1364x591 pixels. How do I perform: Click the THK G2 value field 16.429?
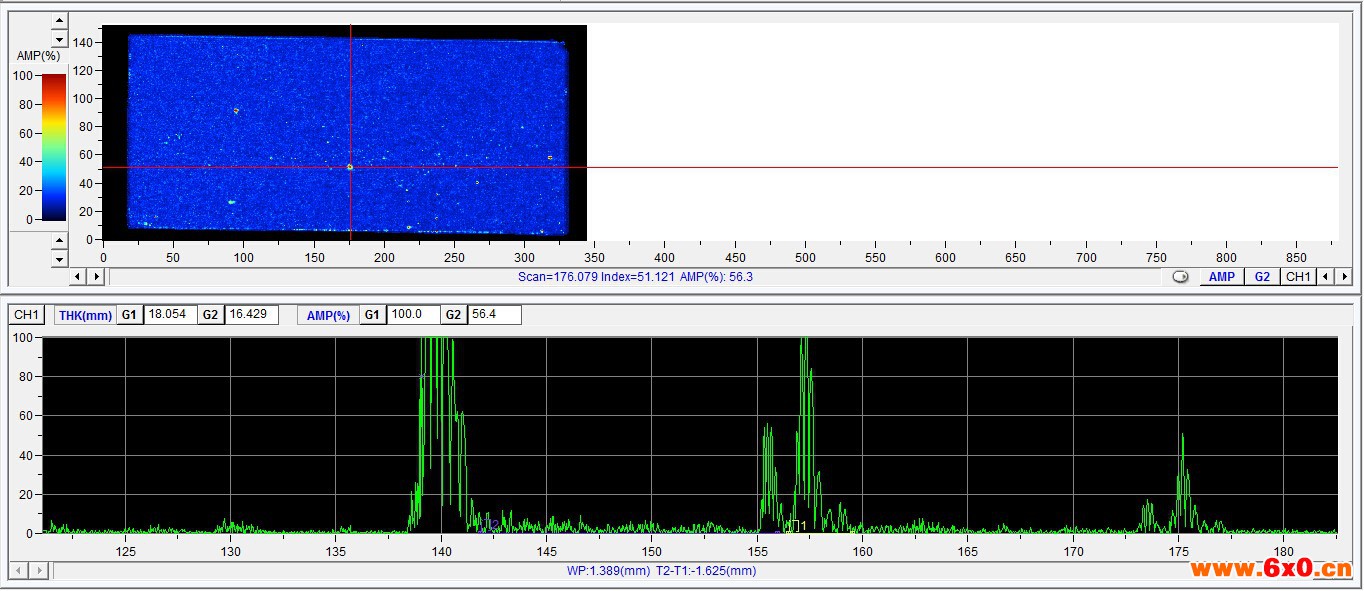tap(252, 315)
